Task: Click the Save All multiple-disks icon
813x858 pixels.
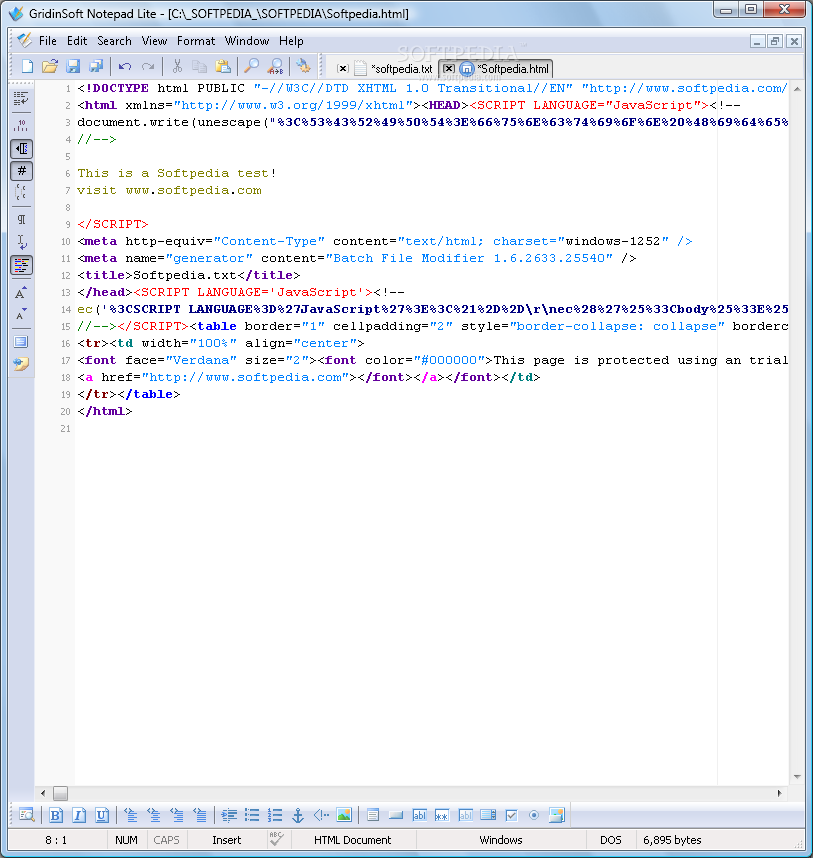Action: pos(96,67)
